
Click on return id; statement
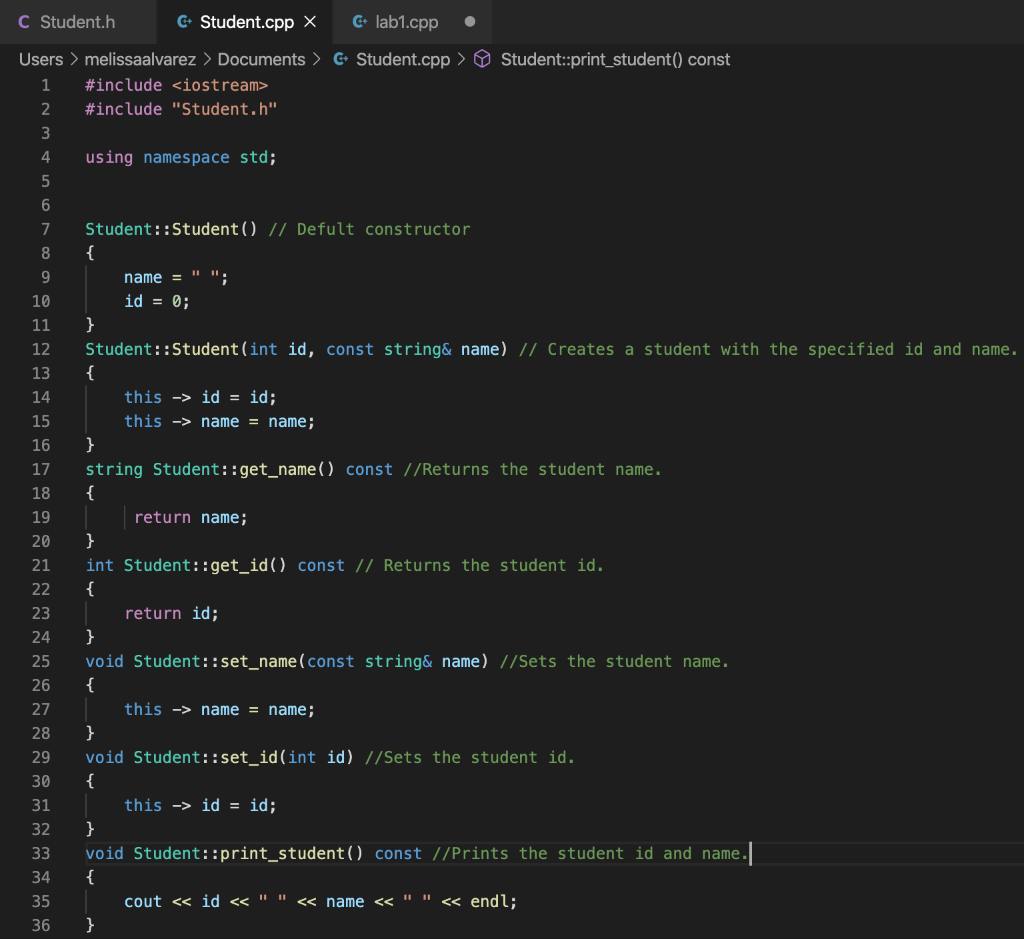[x=172, y=614]
